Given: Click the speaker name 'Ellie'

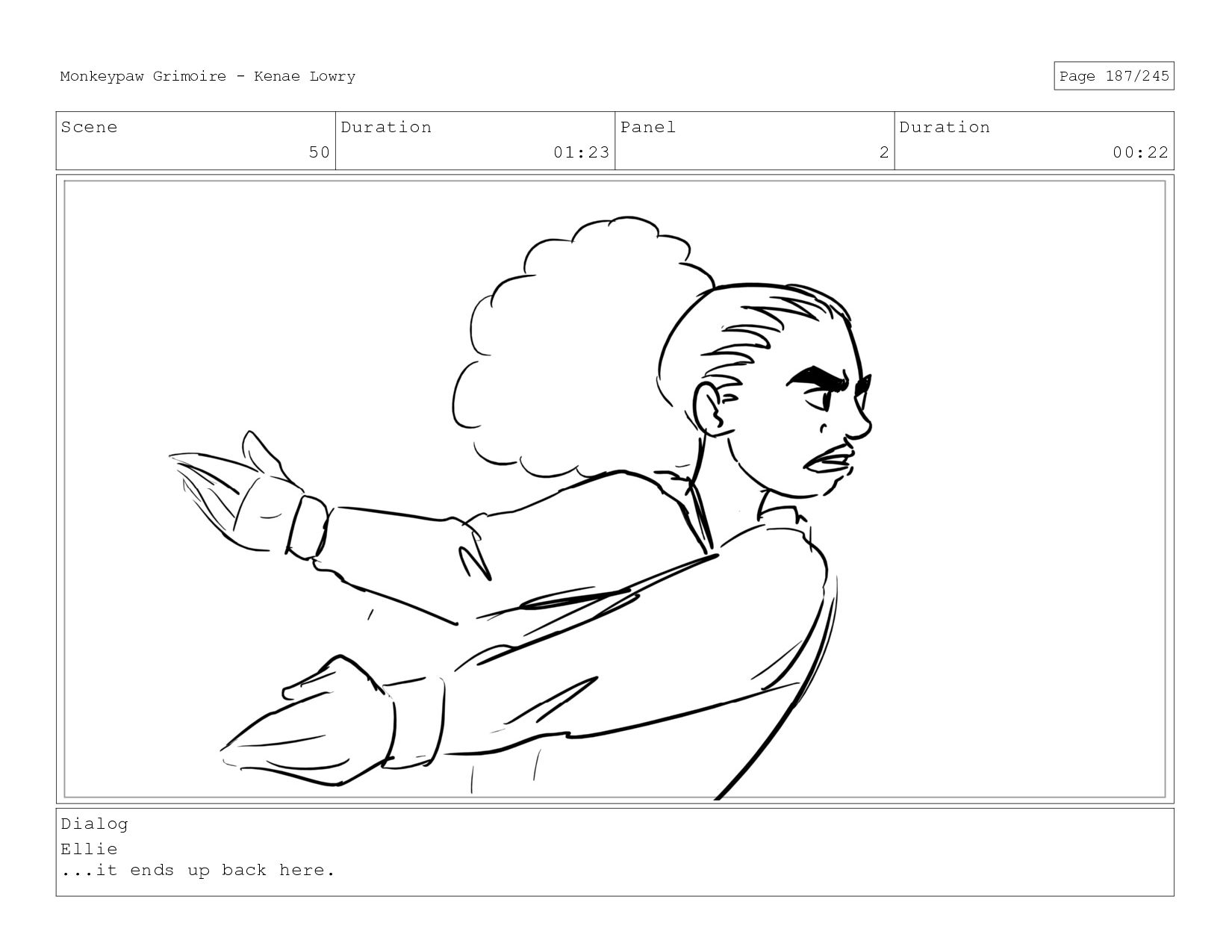Looking at the screenshot, I should pyautogui.click(x=89, y=849).
